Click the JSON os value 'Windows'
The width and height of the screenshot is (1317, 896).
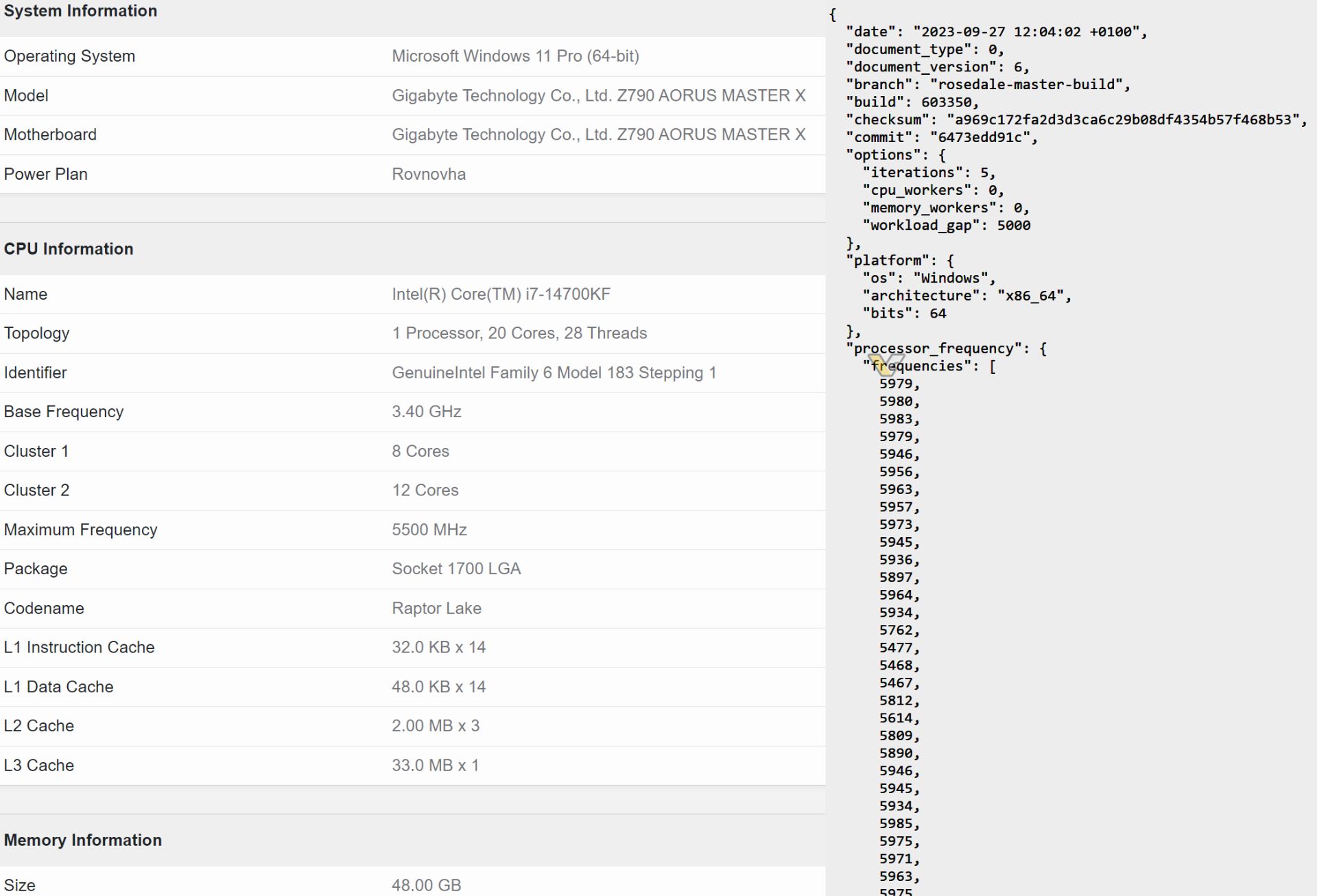pos(951,279)
